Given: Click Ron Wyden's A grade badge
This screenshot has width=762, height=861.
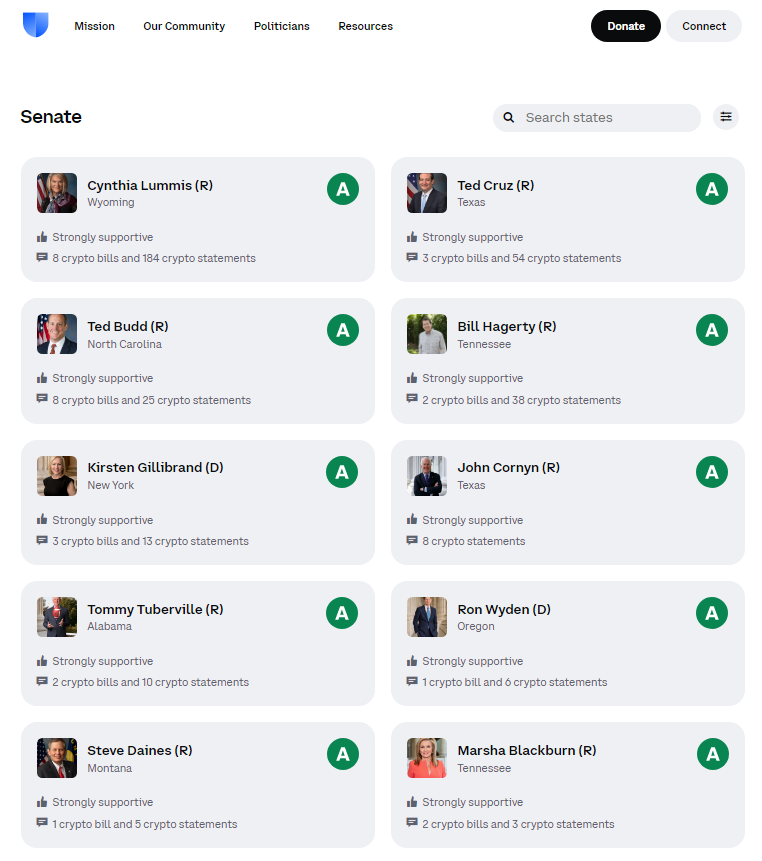Looking at the screenshot, I should 712,612.
